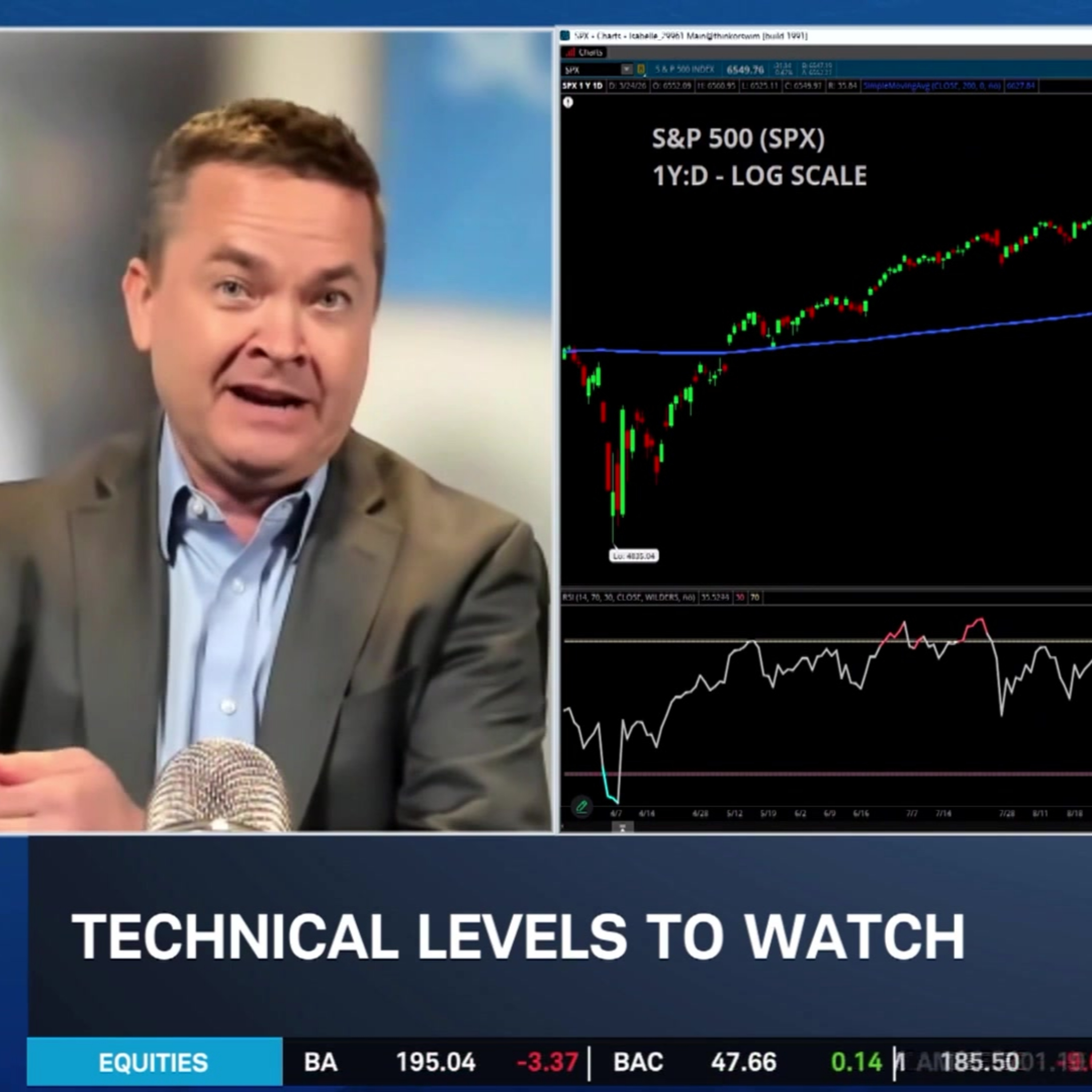Viewport: 1092px width, 1092px height.
Task: Click the RSI study header label
Action: pyautogui.click(x=629, y=597)
